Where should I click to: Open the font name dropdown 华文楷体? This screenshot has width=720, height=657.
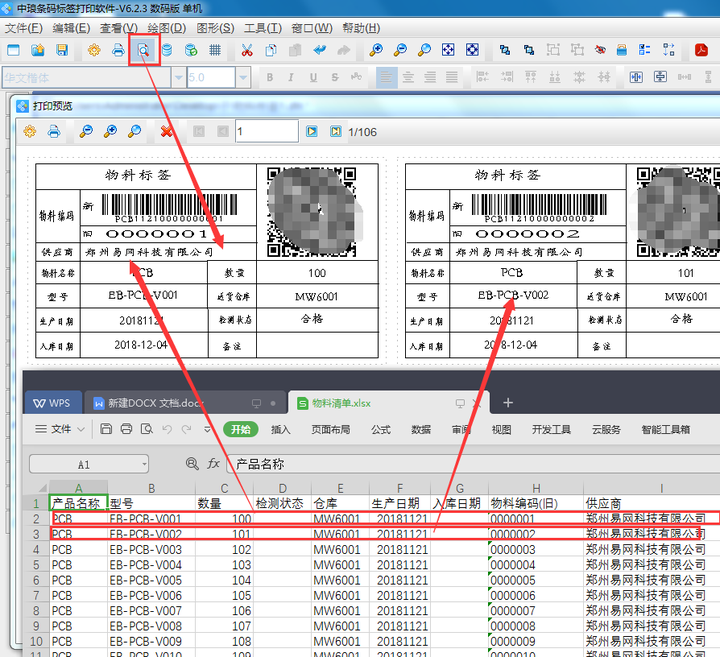[179, 78]
